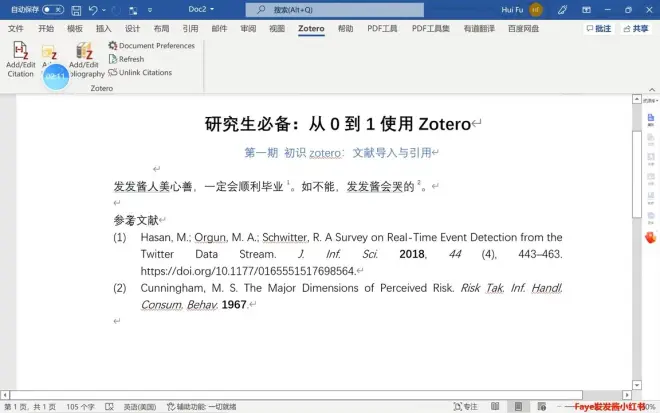Image resolution: width=660 pixels, height=413 pixels.
Task: Click the Add/Edit Citation Zotero button
Action: click(x=20, y=59)
